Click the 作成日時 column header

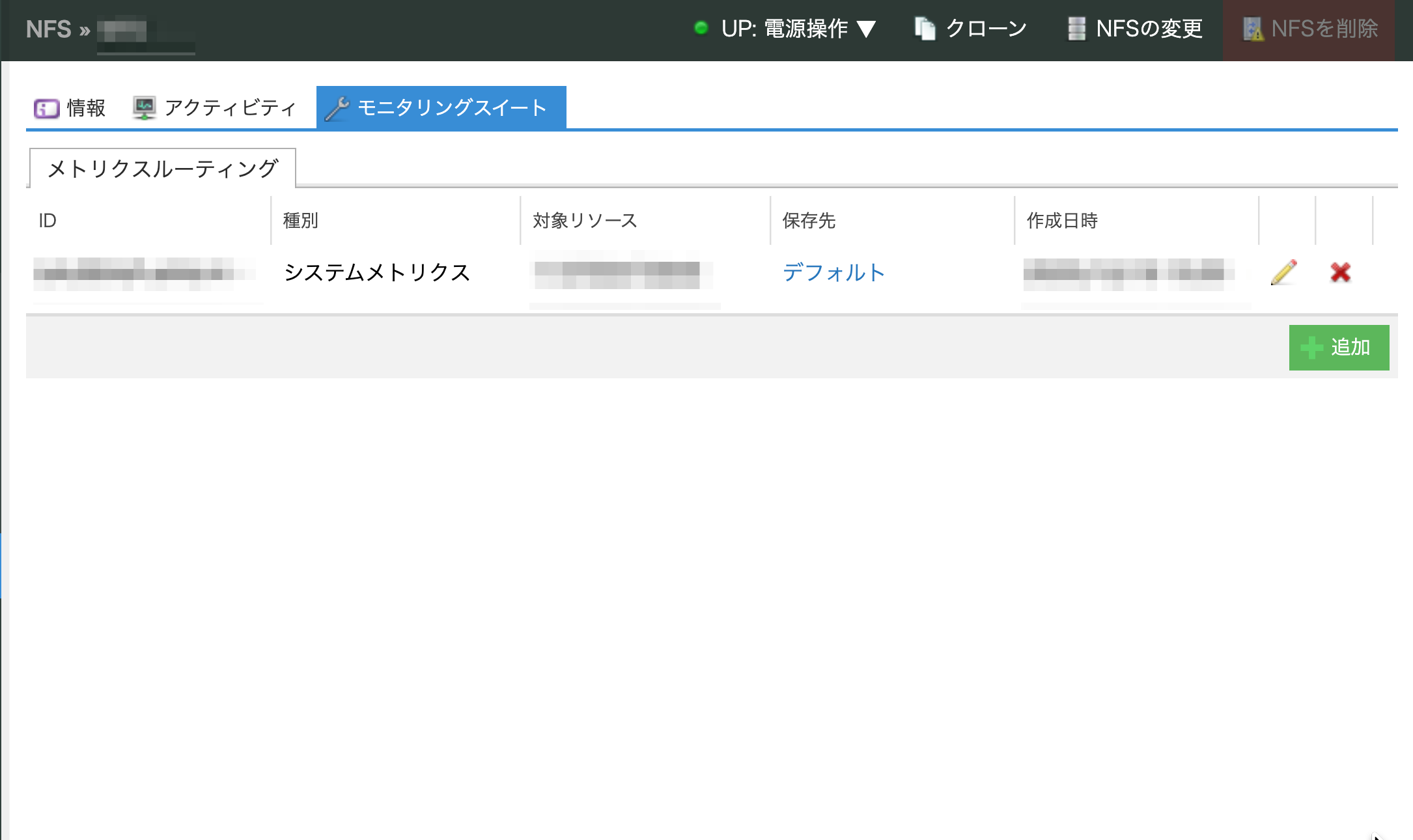pyautogui.click(x=1062, y=221)
